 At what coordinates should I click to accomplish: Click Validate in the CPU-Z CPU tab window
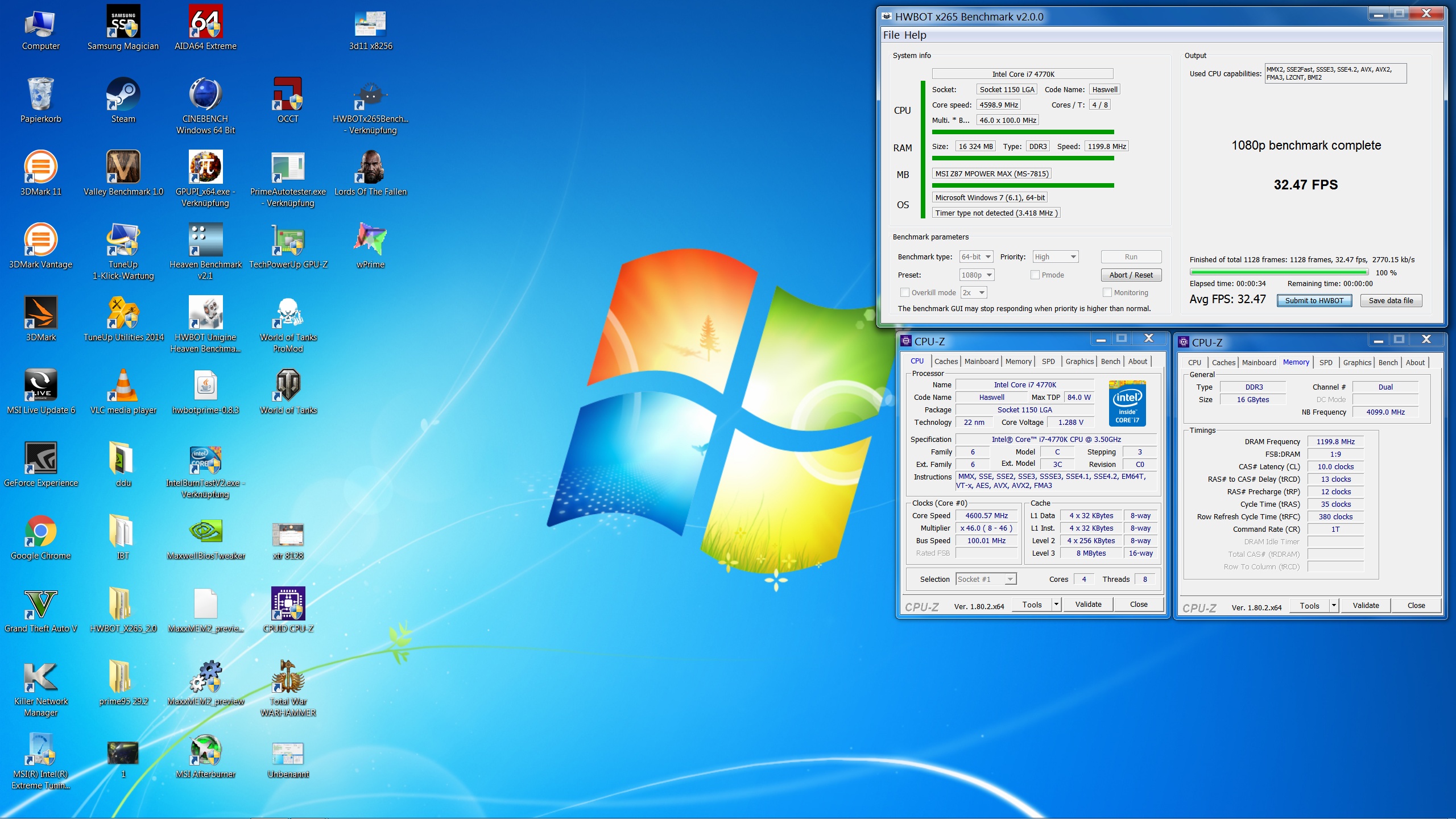click(x=1088, y=605)
